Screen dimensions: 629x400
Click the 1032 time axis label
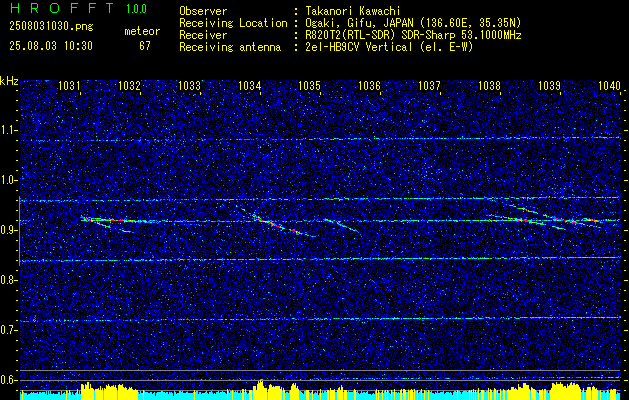pos(130,85)
